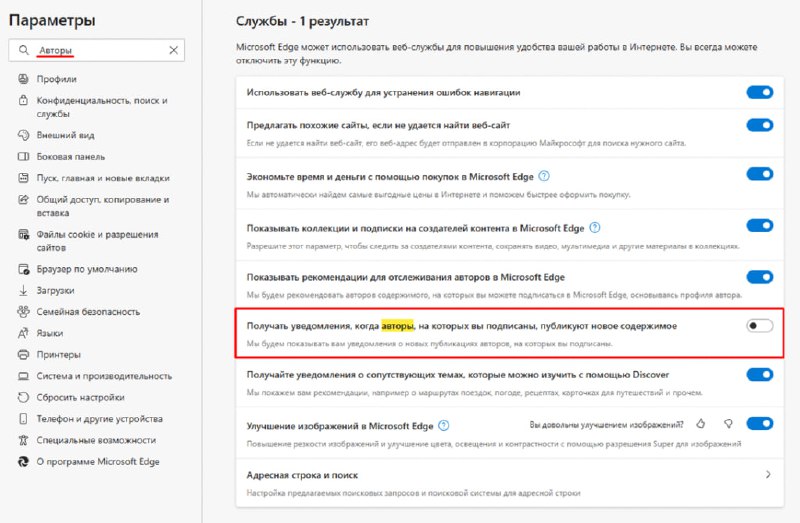The image size is (800, 523).
Task: Click the Microsoft Edge logo icon in sidebar
Action: tap(23, 461)
